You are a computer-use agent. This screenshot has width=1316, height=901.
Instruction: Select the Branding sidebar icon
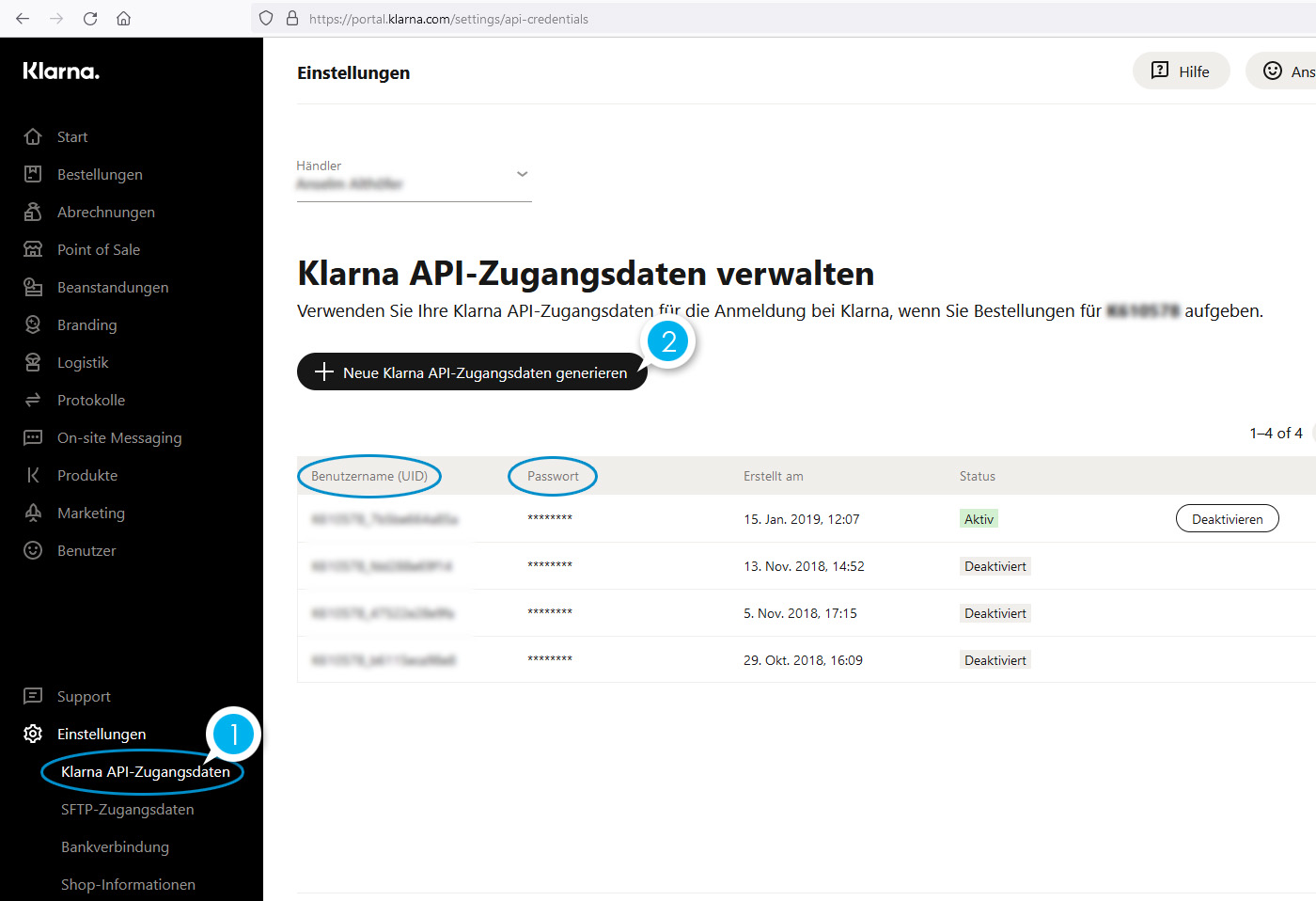tap(33, 324)
